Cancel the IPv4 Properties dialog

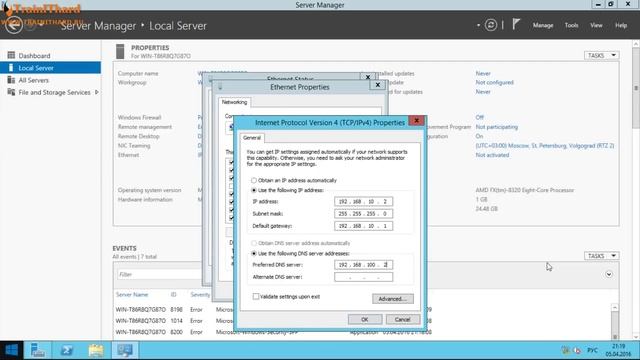(x=402, y=319)
